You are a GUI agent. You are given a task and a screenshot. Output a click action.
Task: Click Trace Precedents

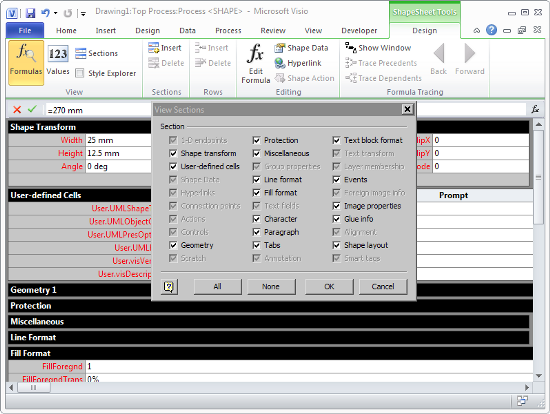pyautogui.click(x=381, y=63)
